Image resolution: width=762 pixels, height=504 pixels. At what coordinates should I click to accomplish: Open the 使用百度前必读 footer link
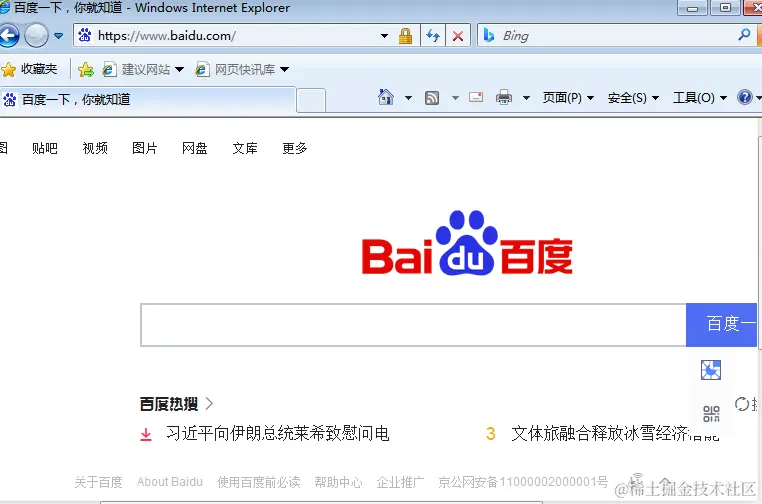[259, 482]
